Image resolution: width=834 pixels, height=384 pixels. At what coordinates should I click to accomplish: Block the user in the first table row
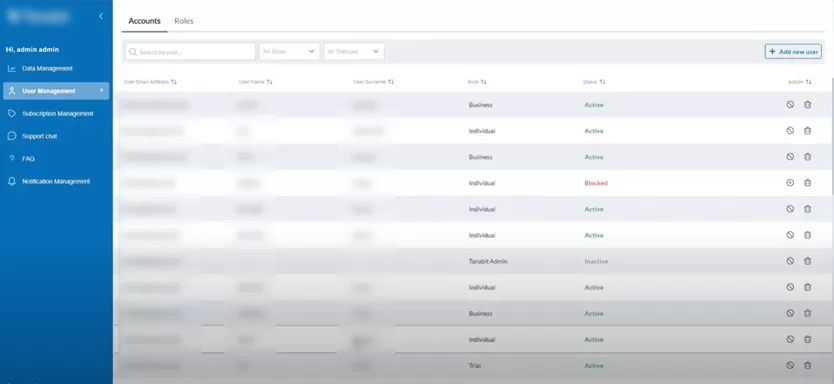point(790,105)
